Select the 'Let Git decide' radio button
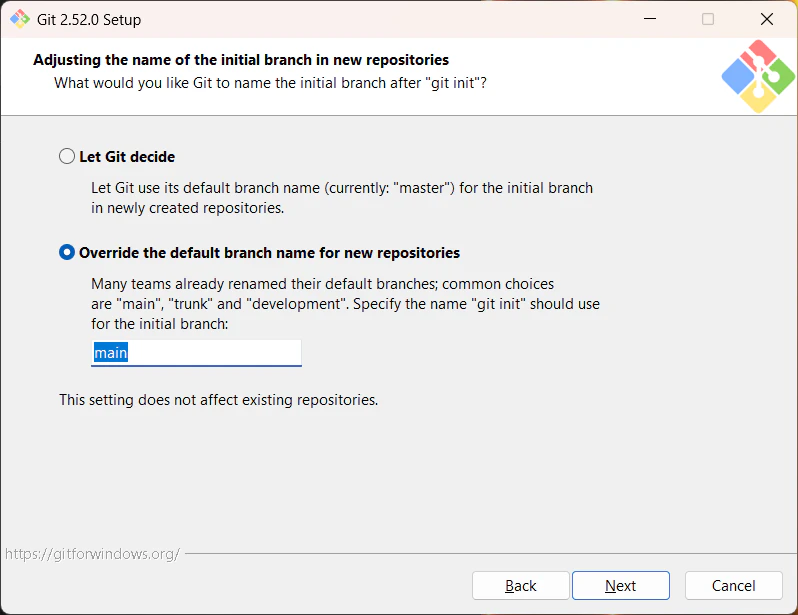The image size is (798, 615). click(x=67, y=156)
